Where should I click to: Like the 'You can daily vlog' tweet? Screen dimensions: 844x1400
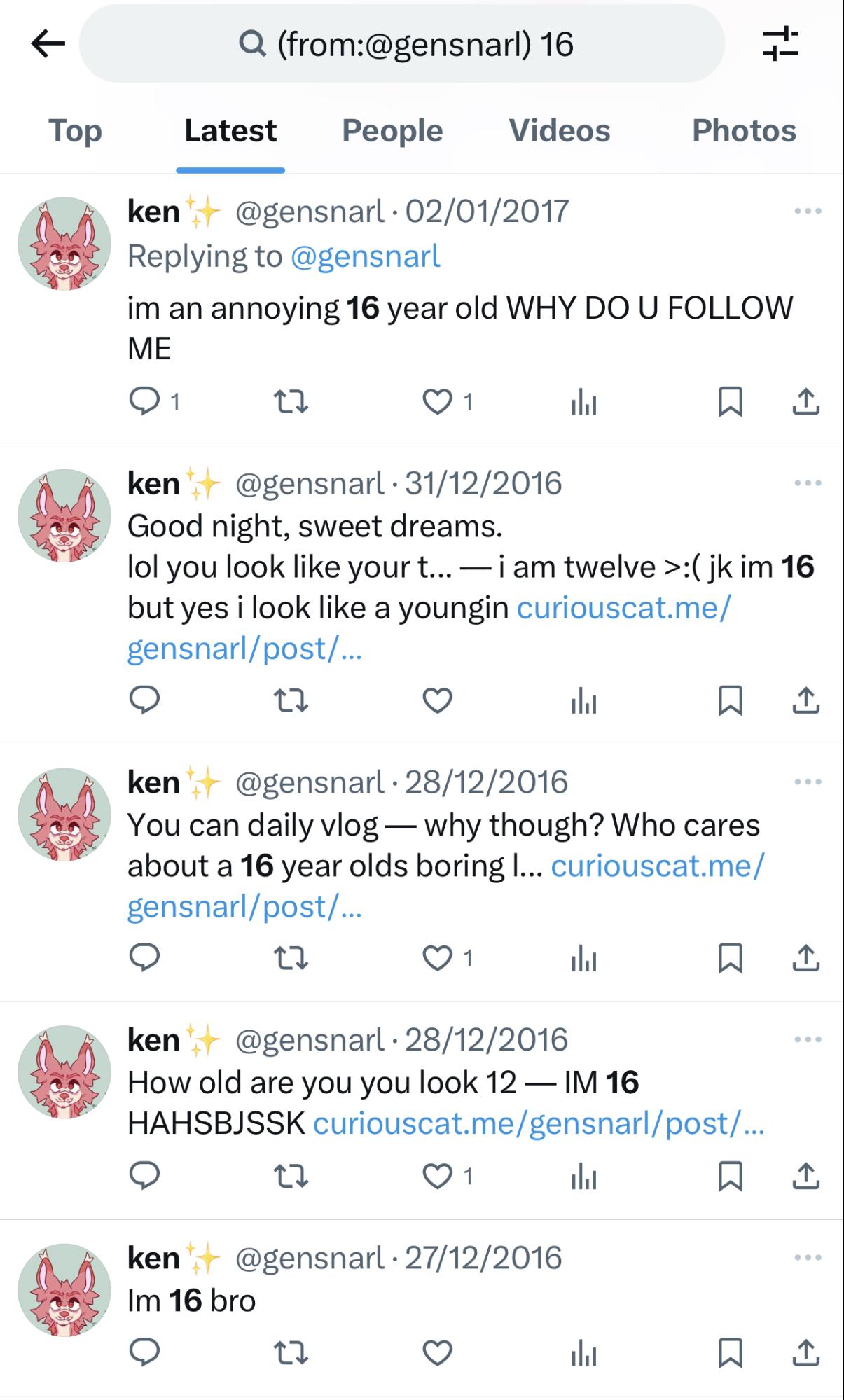coord(438,958)
